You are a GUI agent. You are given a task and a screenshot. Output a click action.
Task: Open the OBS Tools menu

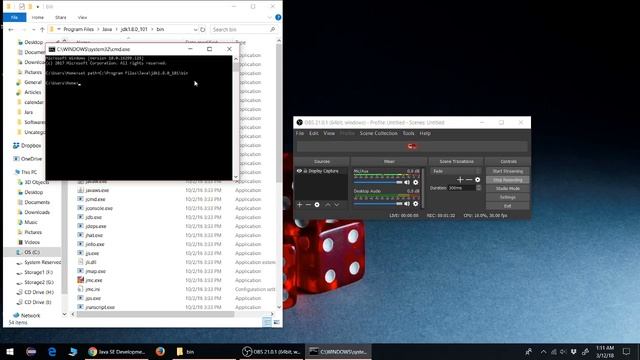point(408,133)
